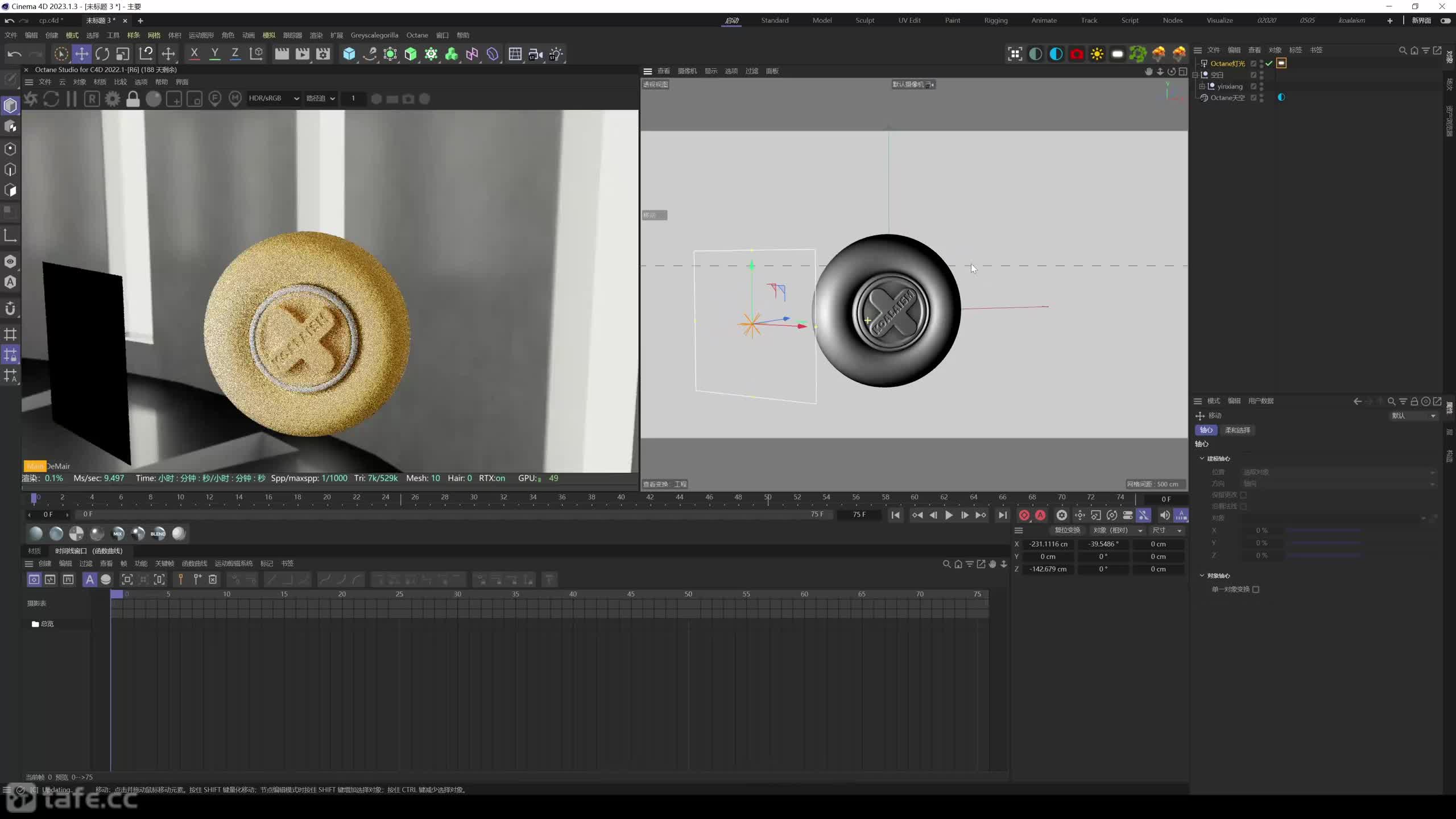This screenshot has height=819, width=1456.
Task: Open the 材质 tab above the timeline
Action: (x=34, y=551)
